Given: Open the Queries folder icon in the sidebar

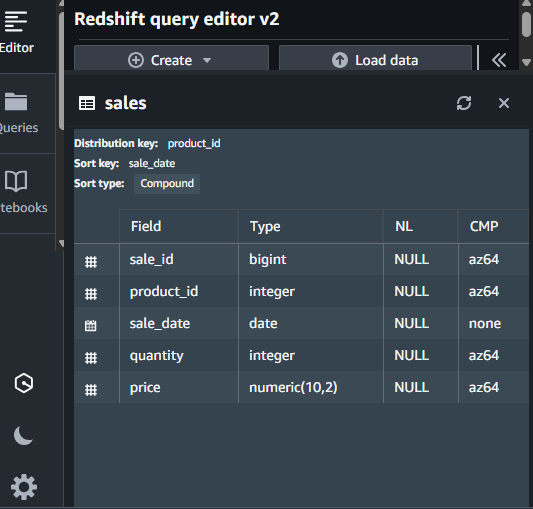Looking at the screenshot, I should tap(16, 102).
